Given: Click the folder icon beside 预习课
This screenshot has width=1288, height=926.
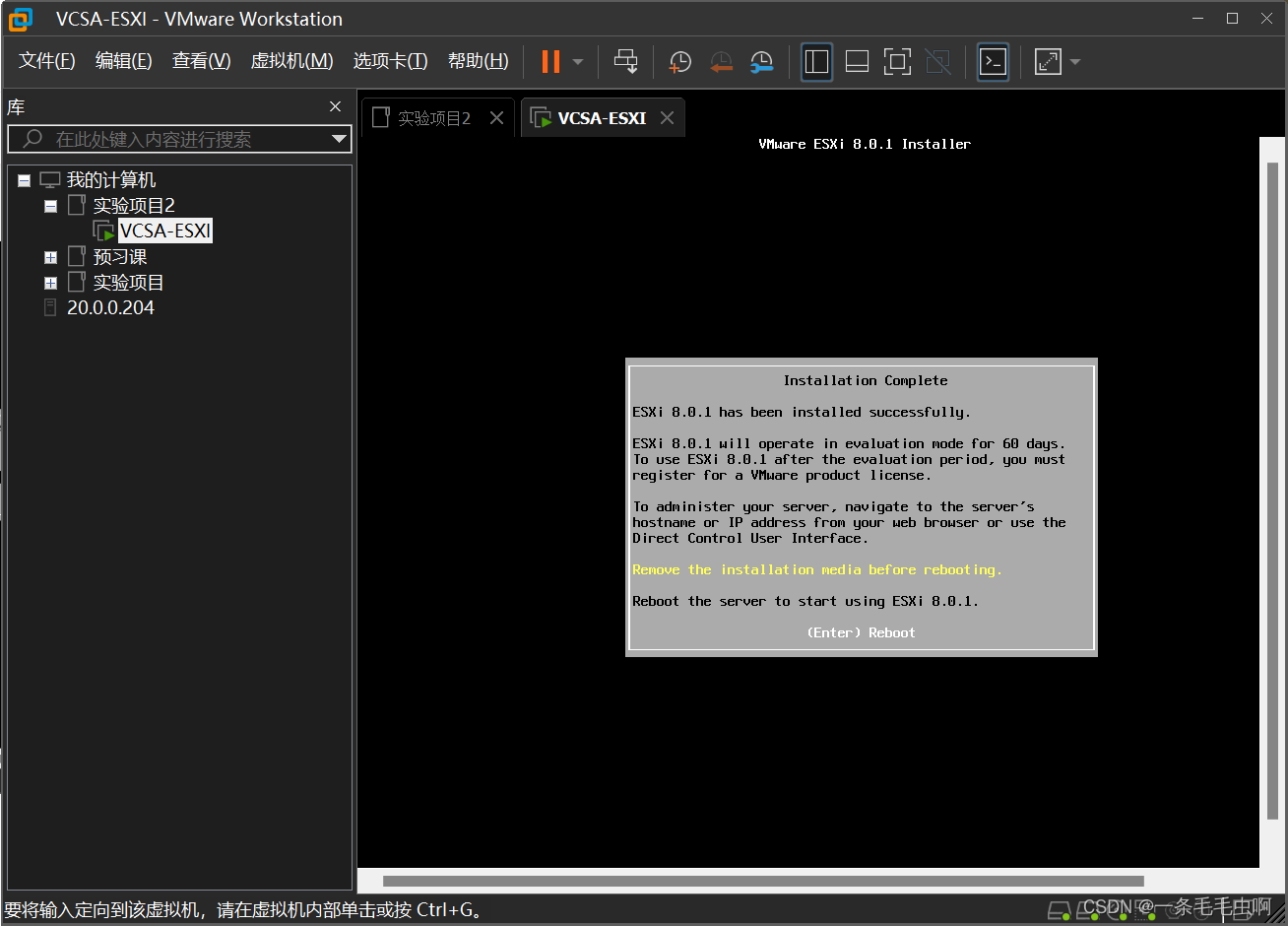Looking at the screenshot, I should click(x=77, y=256).
